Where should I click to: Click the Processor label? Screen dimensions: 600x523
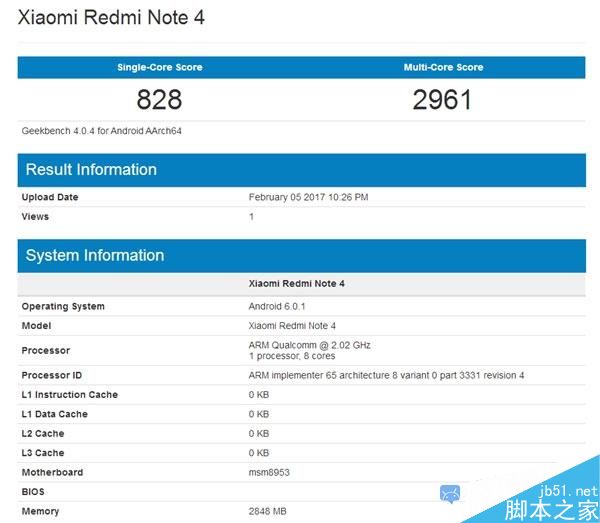click(x=46, y=350)
